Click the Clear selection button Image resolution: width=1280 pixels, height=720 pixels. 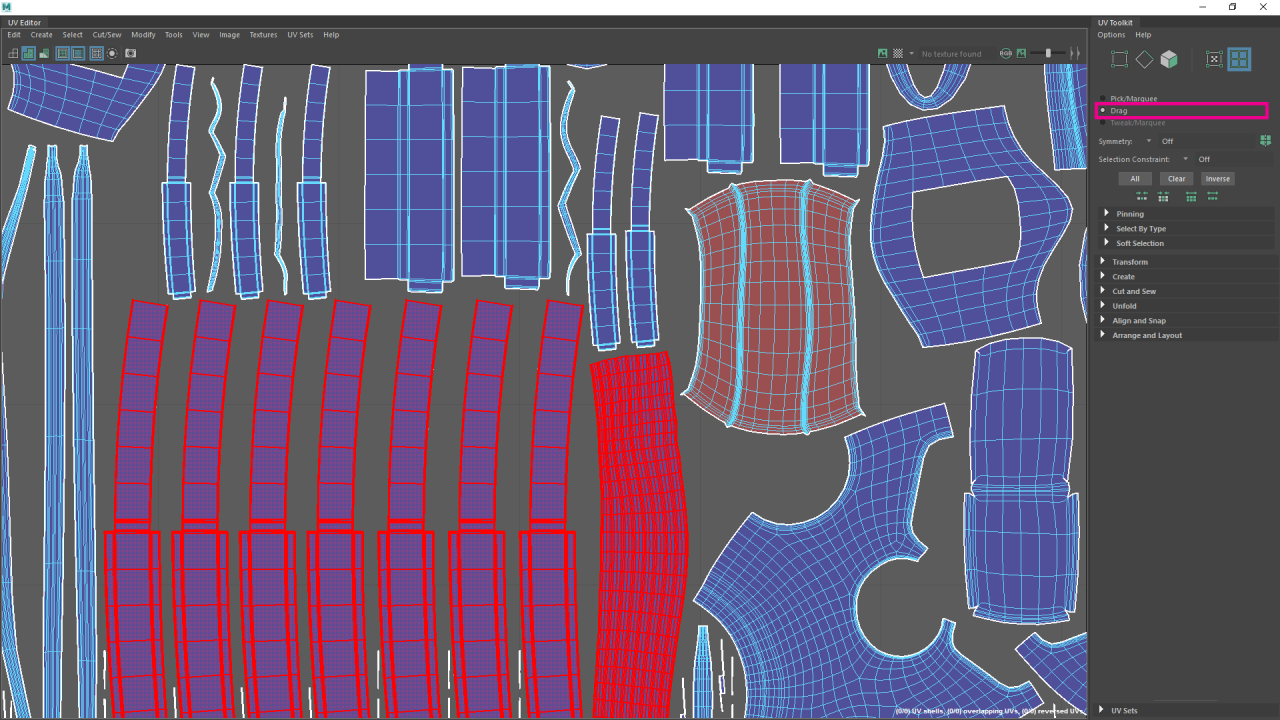[x=1176, y=179]
